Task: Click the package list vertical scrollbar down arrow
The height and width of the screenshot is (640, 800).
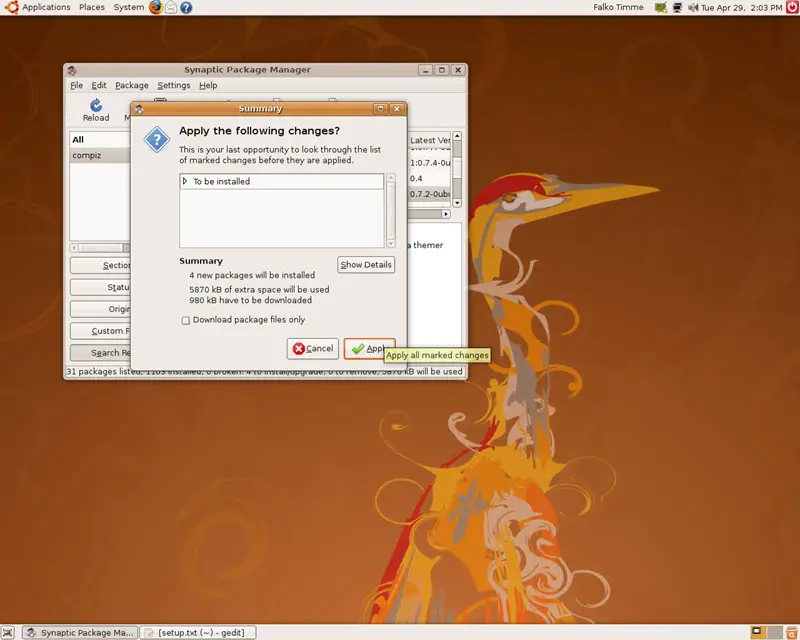Action: coord(457,203)
